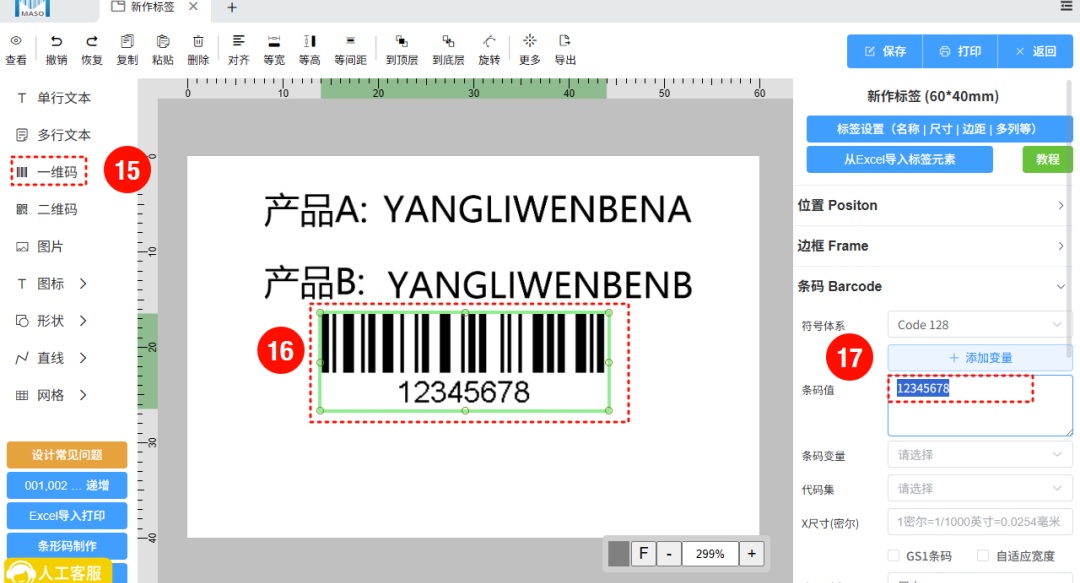This screenshot has height=583, width=1080.
Task: Open the 条码变量 dropdown
Action: (x=979, y=455)
